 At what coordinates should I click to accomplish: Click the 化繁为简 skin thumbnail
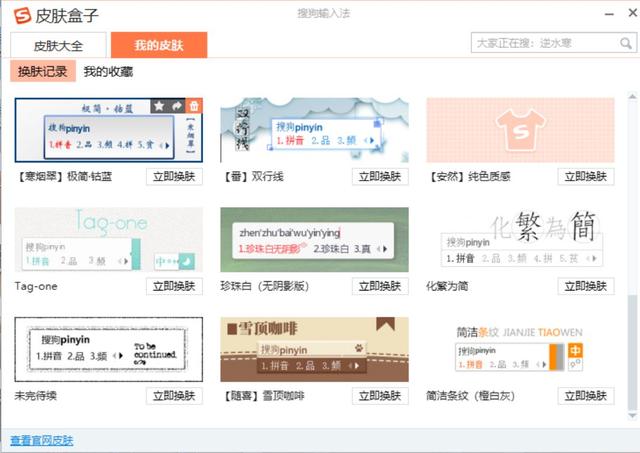point(520,240)
